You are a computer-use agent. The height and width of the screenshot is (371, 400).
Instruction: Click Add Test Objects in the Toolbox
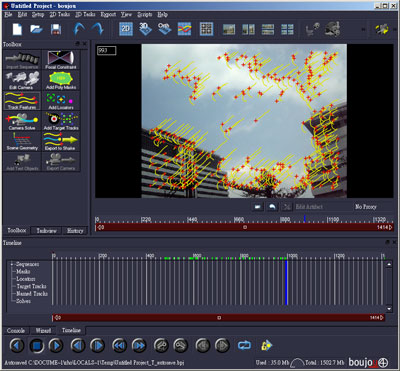22,162
